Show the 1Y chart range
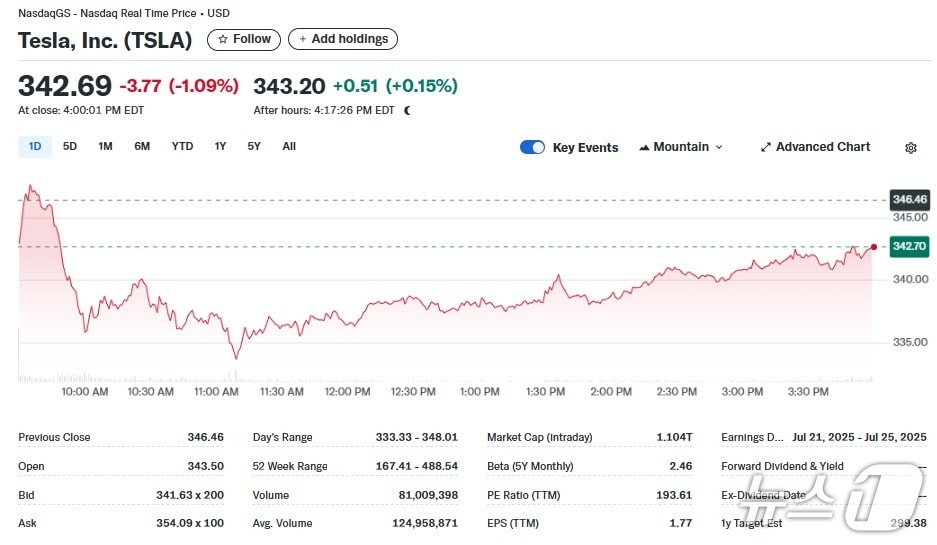The image size is (937, 545). click(x=220, y=147)
